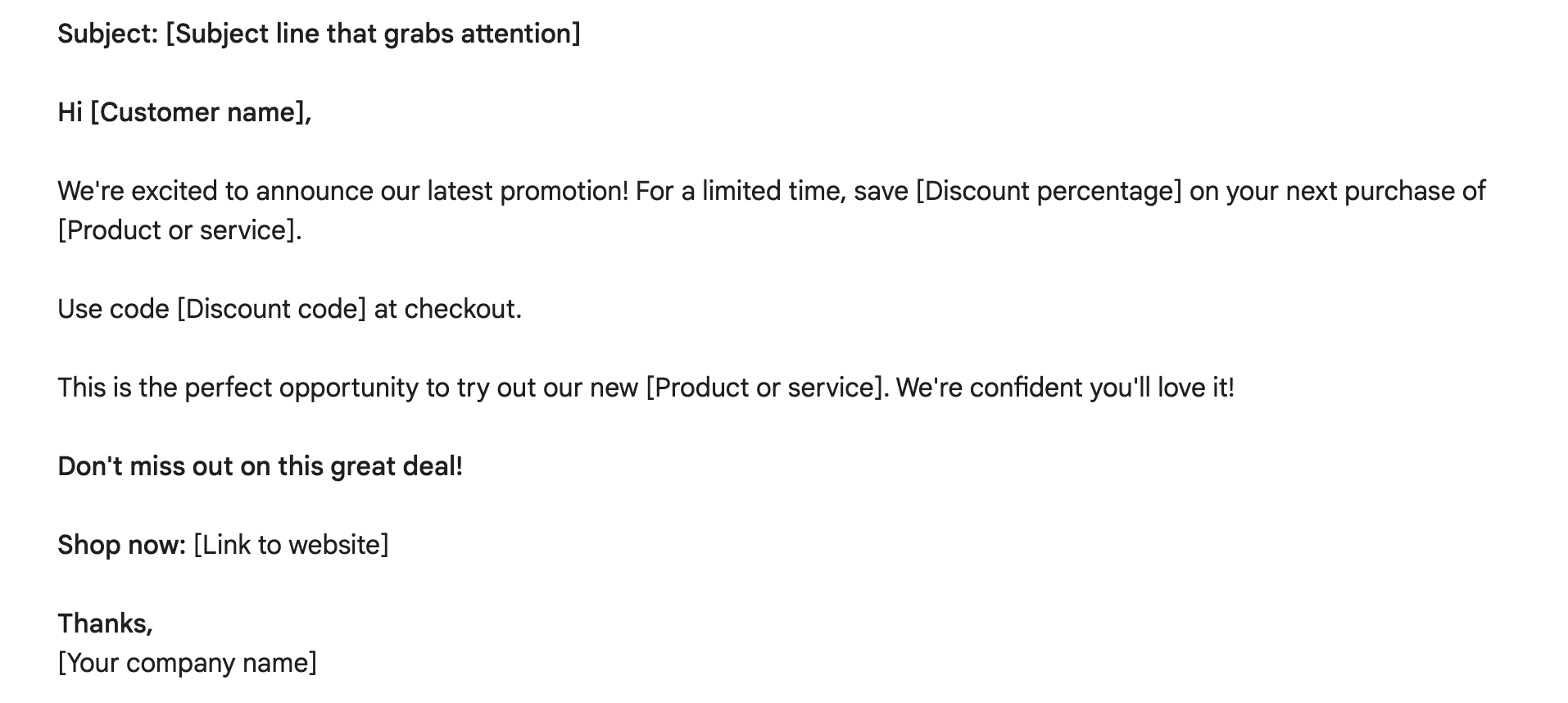
Task: Click 'Use code' at line start
Action: click(113, 309)
